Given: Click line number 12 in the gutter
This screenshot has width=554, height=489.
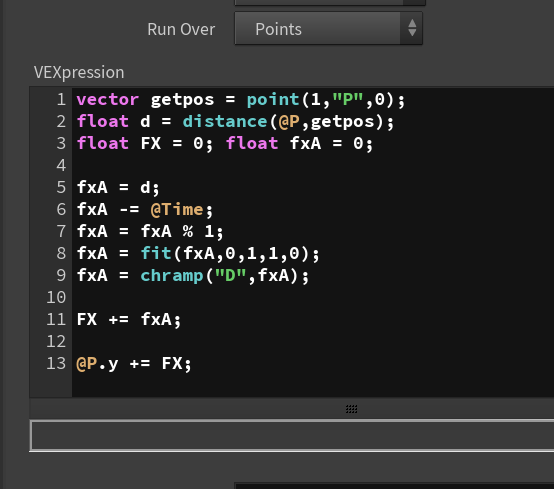Looking at the screenshot, I should 56,342.
